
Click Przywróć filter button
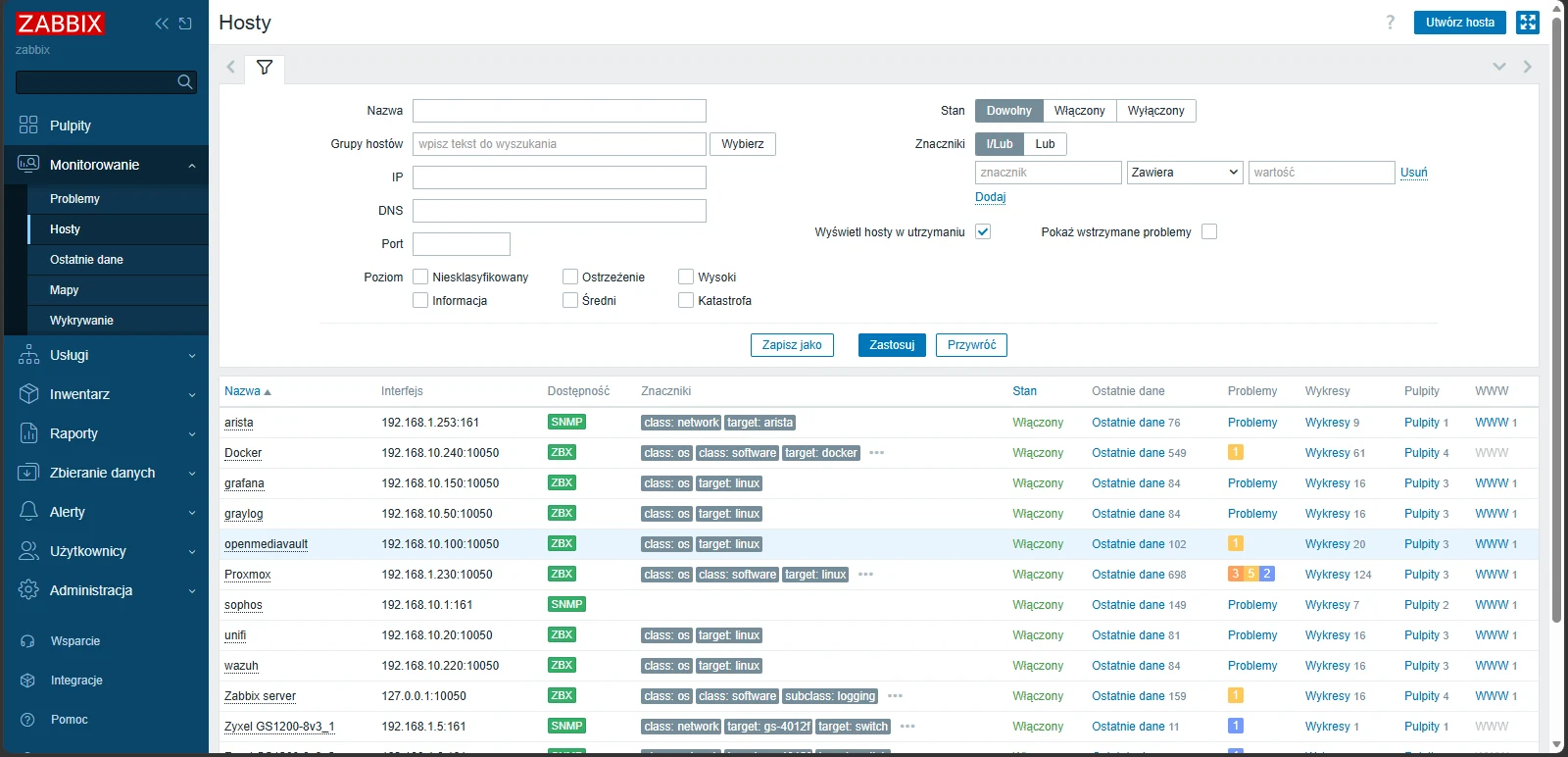[971, 345]
